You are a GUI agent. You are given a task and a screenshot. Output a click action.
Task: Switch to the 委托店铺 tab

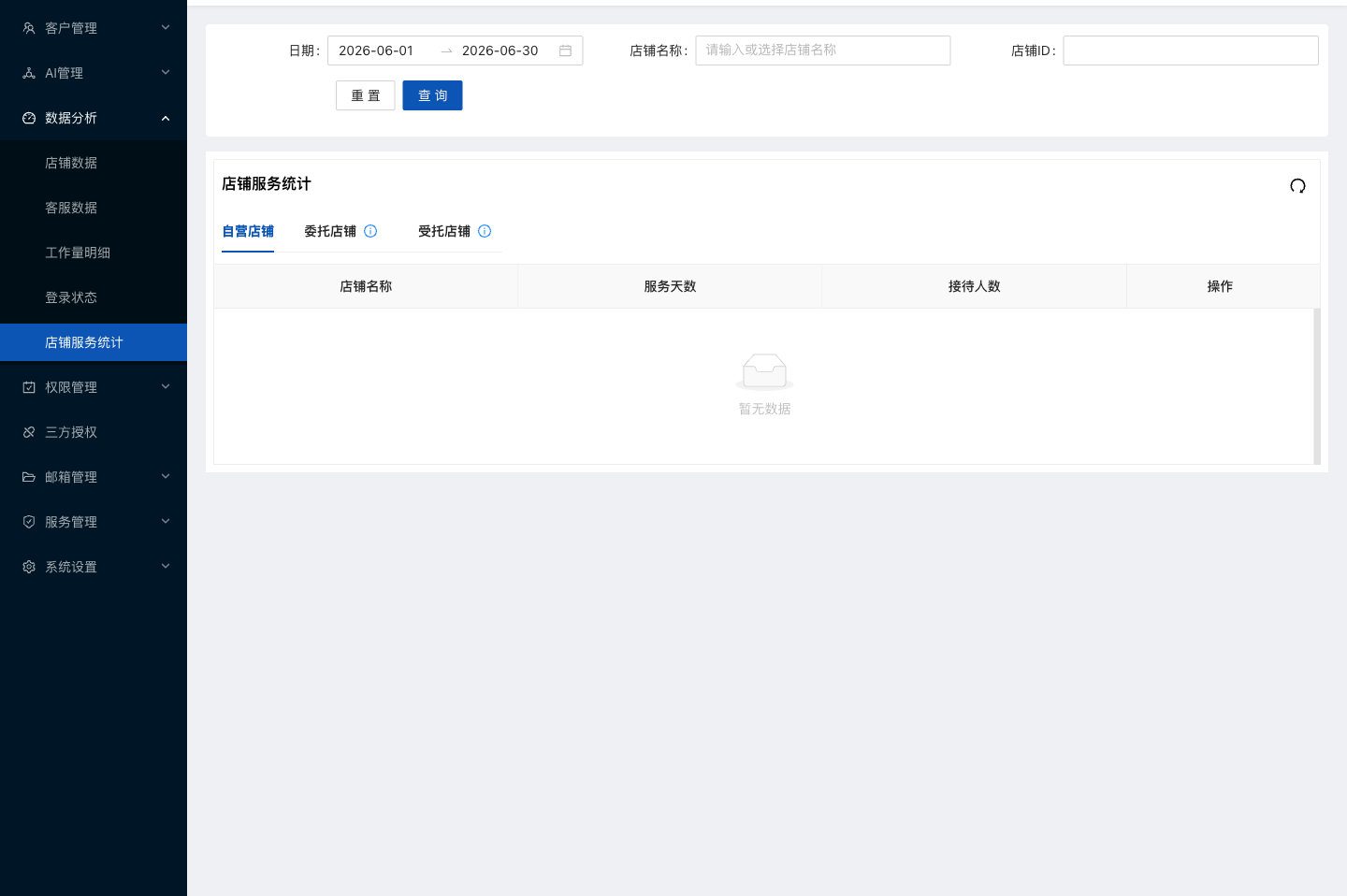[330, 231]
